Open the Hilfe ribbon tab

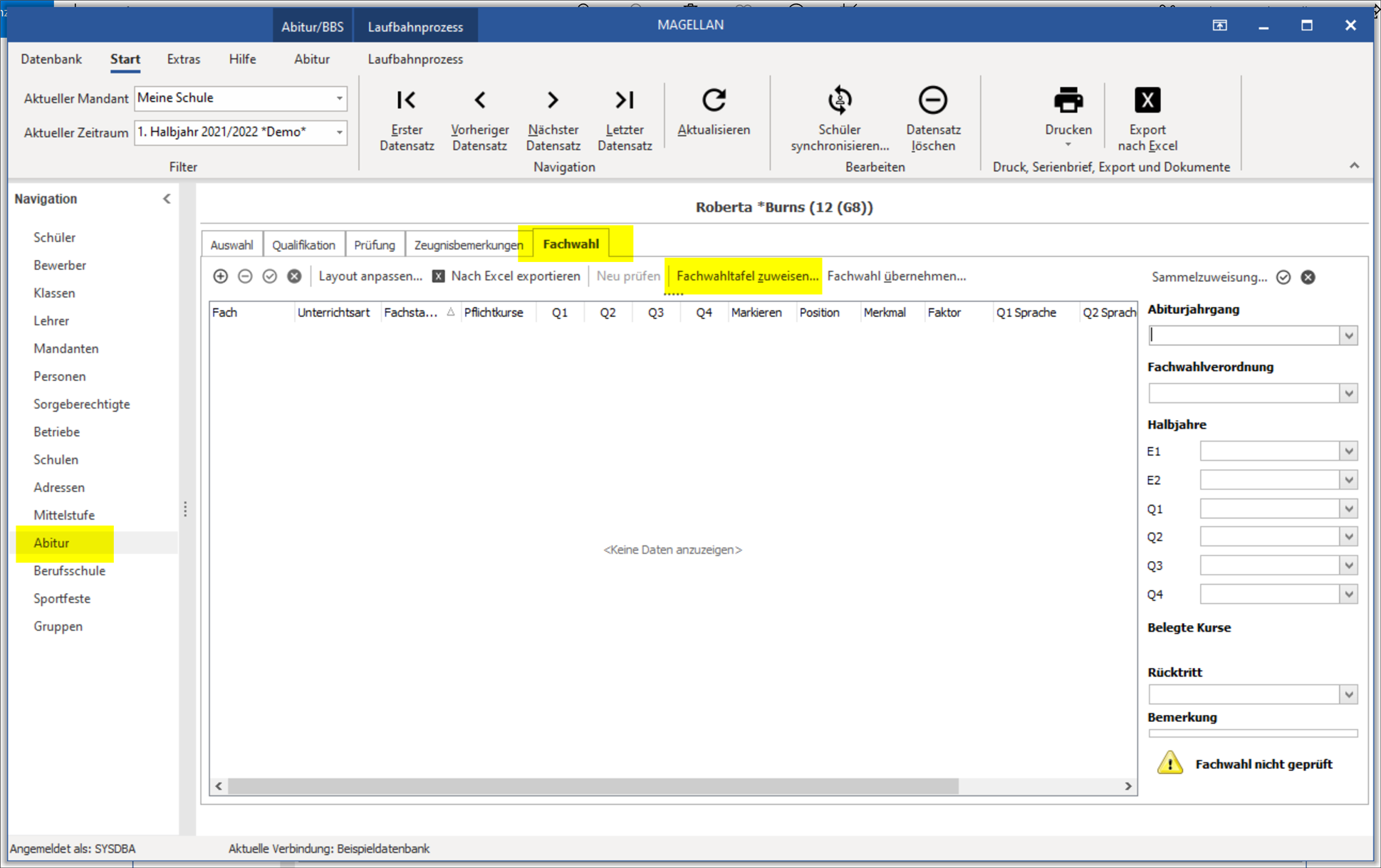click(x=242, y=59)
